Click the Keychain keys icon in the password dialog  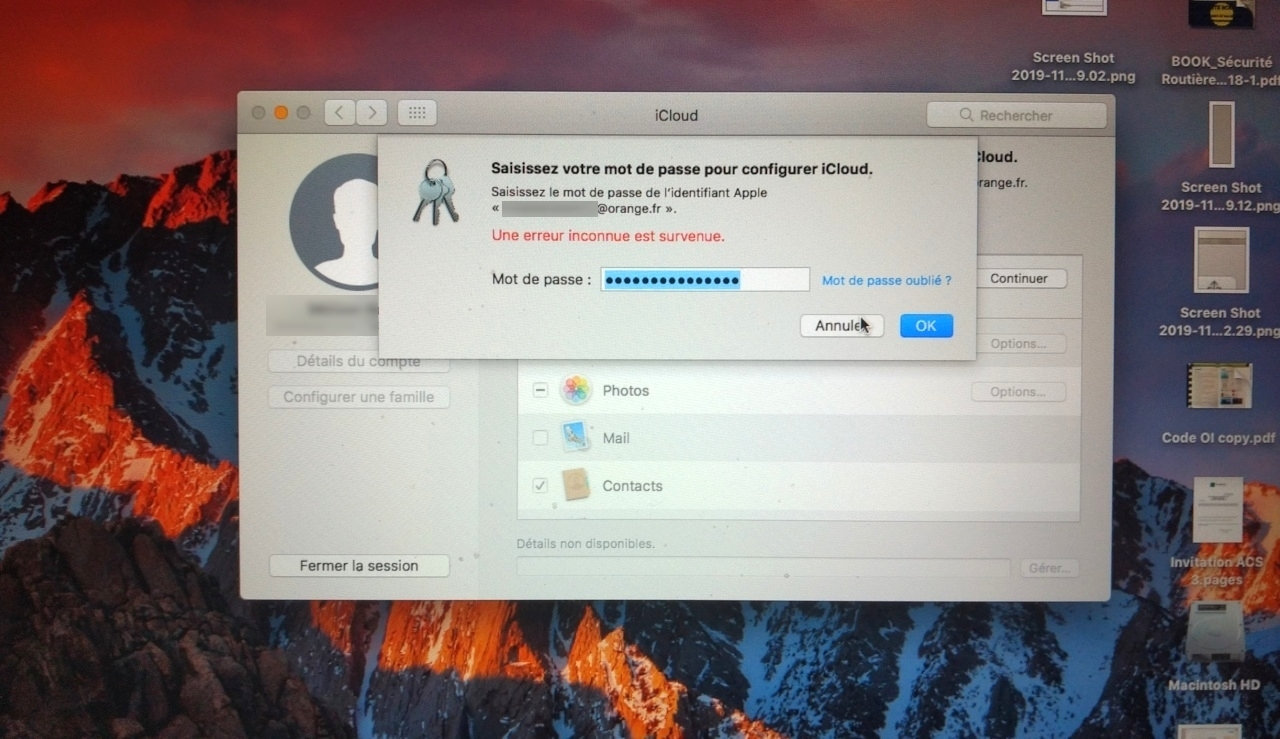coord(435,191)
